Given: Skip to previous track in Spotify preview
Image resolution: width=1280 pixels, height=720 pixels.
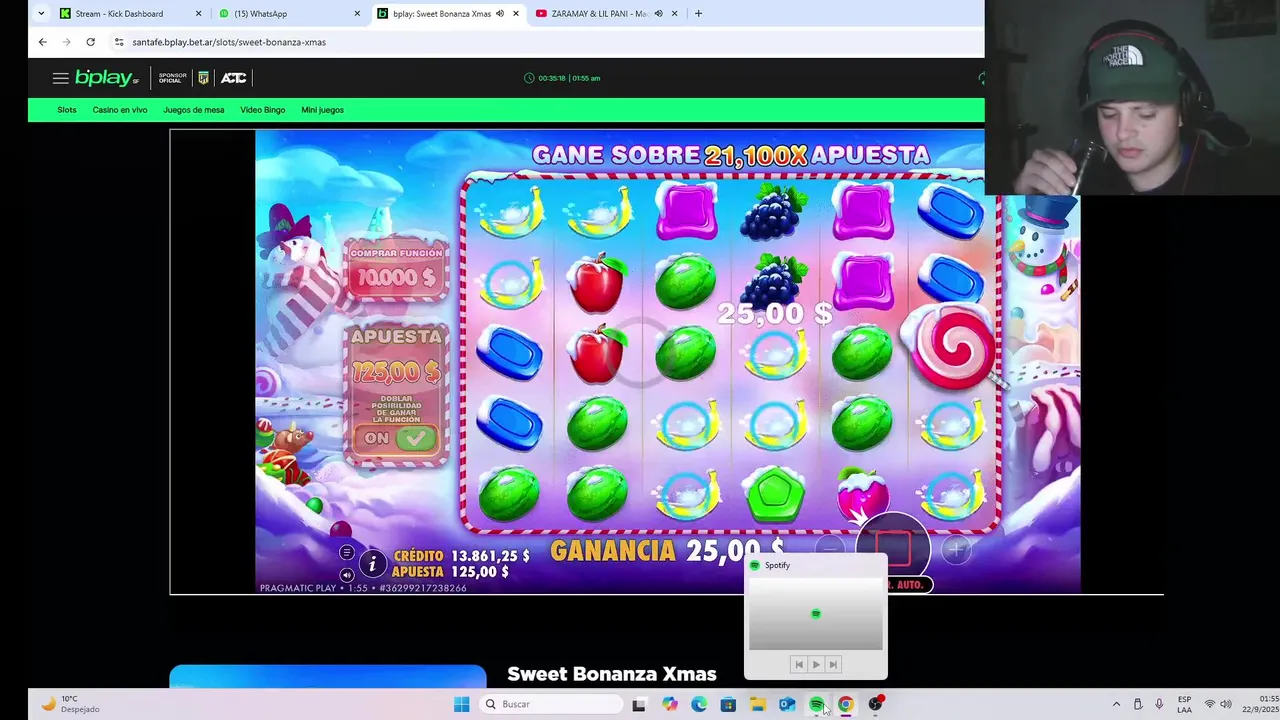Looking at the screenshot, I should (798, 664).
